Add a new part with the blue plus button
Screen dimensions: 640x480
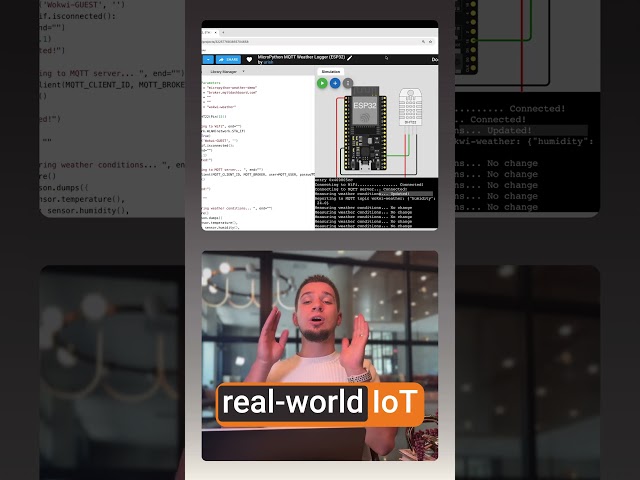click(x=335, y=83)
